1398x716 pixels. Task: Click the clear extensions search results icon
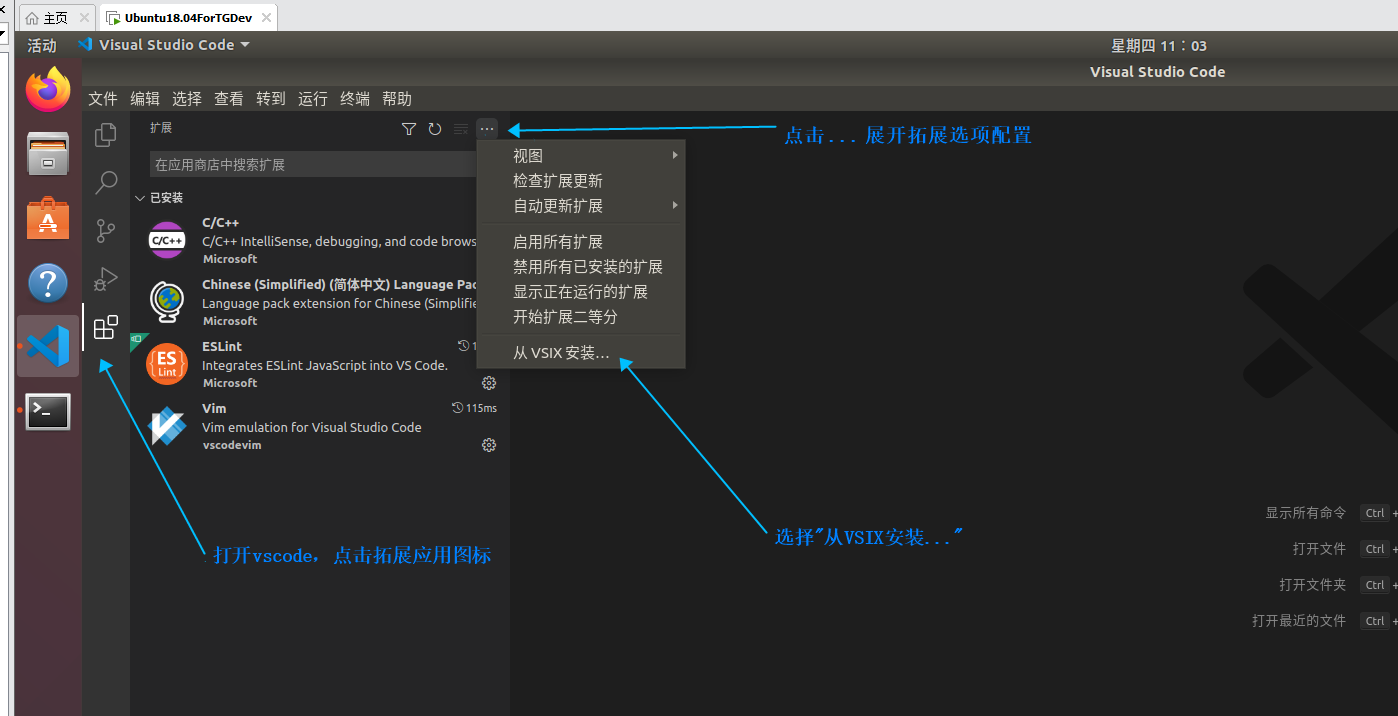click(x=461, y=129)
